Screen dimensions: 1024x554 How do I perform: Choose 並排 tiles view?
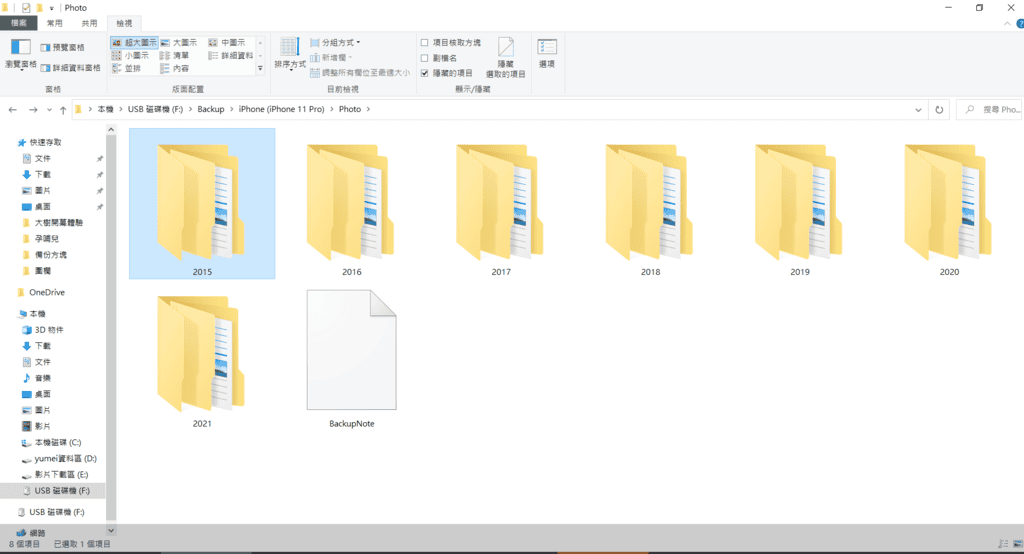[127, 68]
